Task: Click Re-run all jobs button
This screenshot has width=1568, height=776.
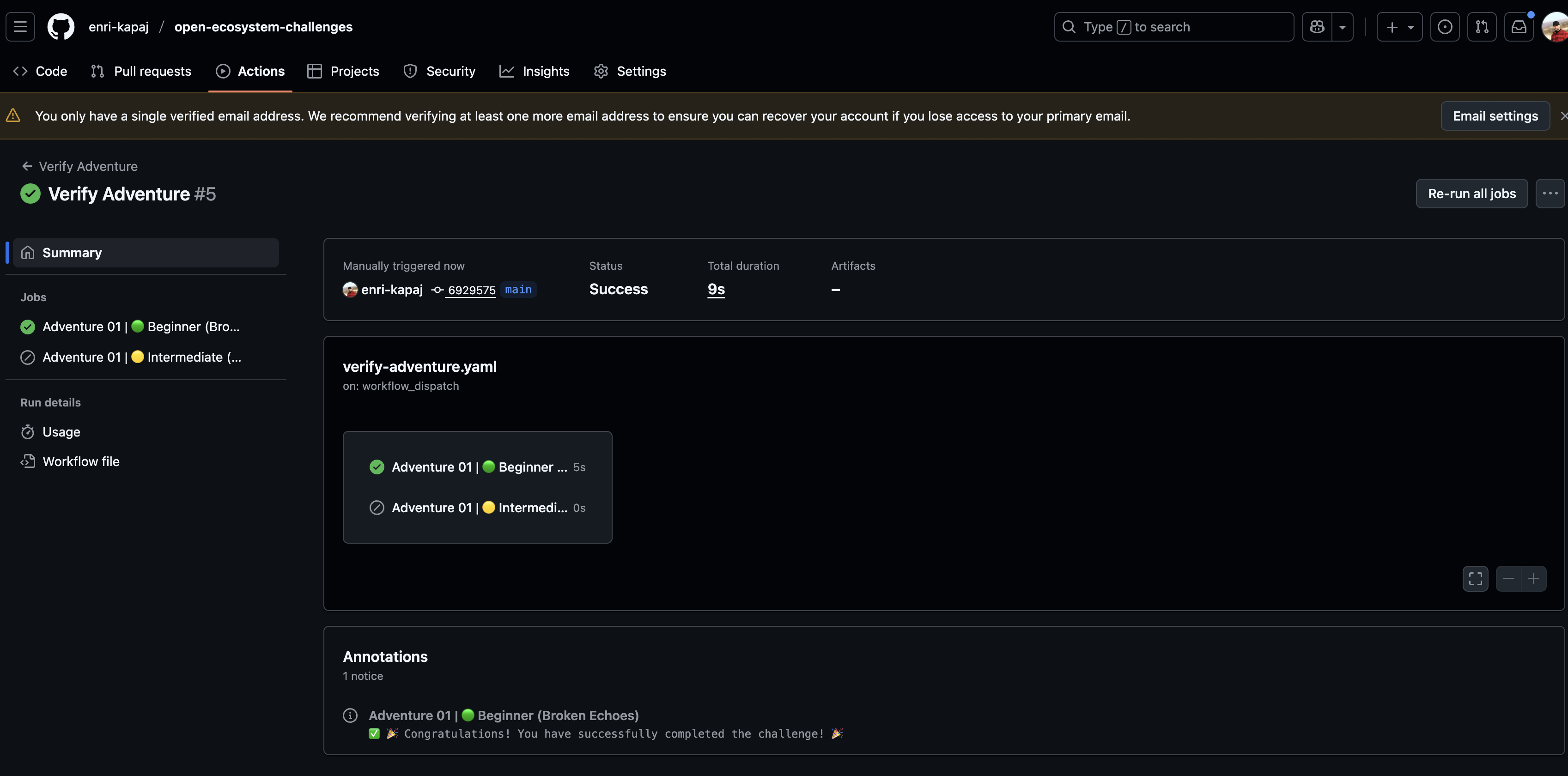Action: 1471,194
